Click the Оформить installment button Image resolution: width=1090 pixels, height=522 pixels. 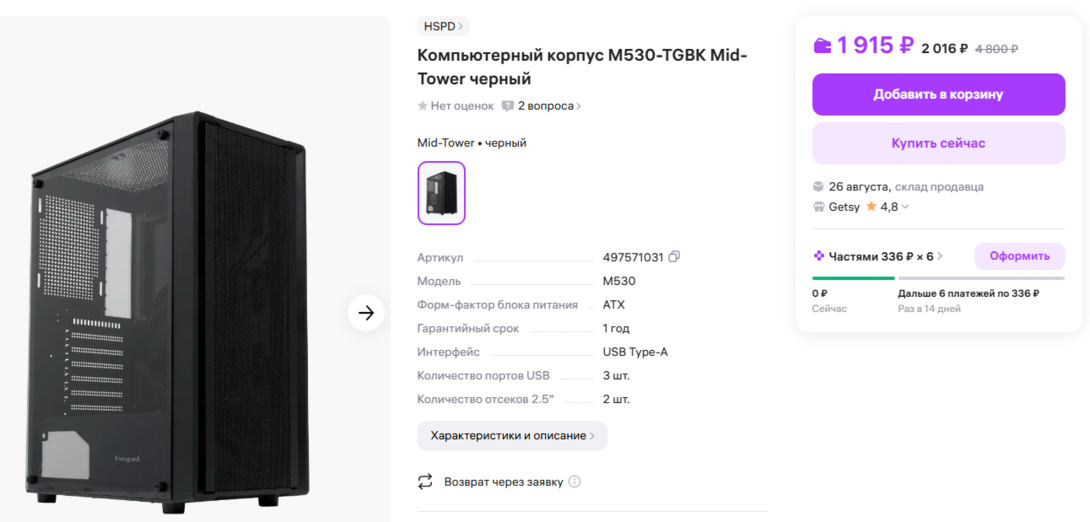tap(1019, 256)
